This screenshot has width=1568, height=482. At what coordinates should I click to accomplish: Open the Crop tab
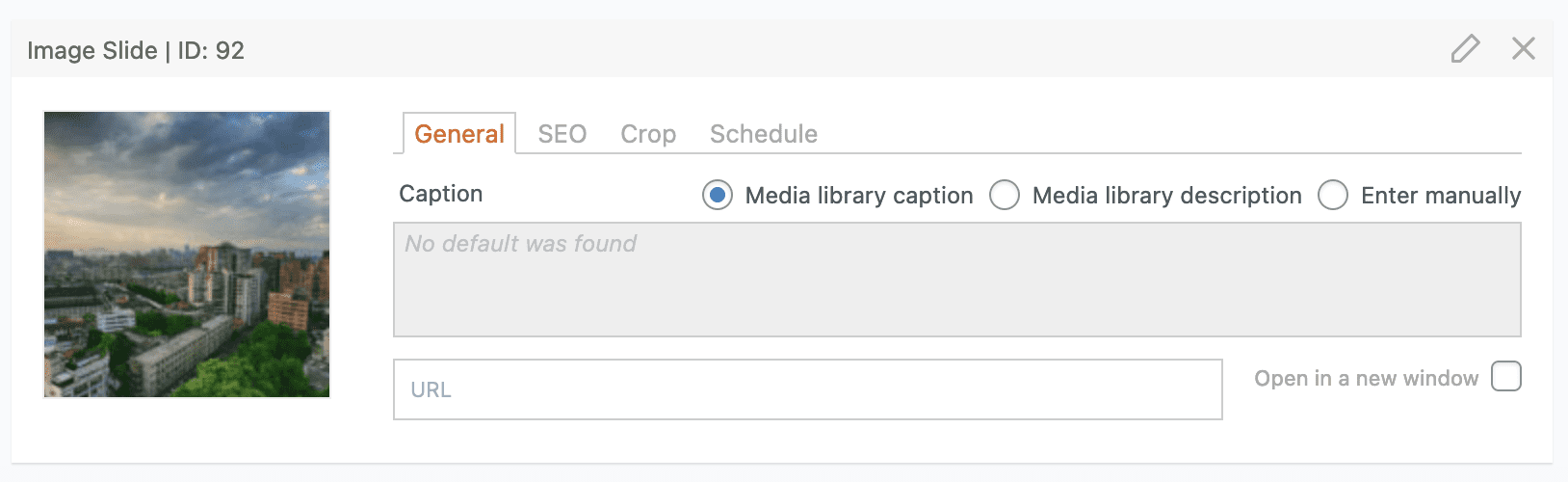[x=647, y=134]
